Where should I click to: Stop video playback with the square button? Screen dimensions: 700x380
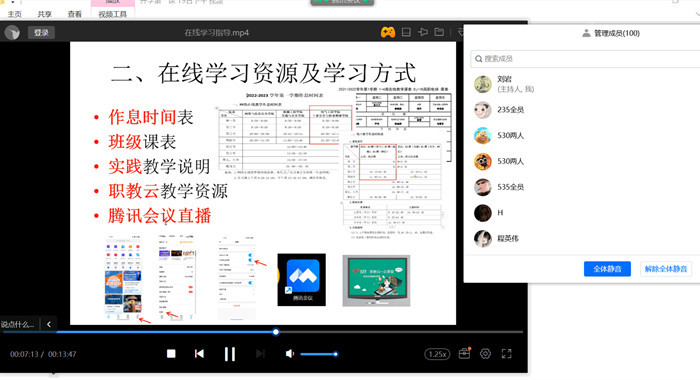pos(171,354)
